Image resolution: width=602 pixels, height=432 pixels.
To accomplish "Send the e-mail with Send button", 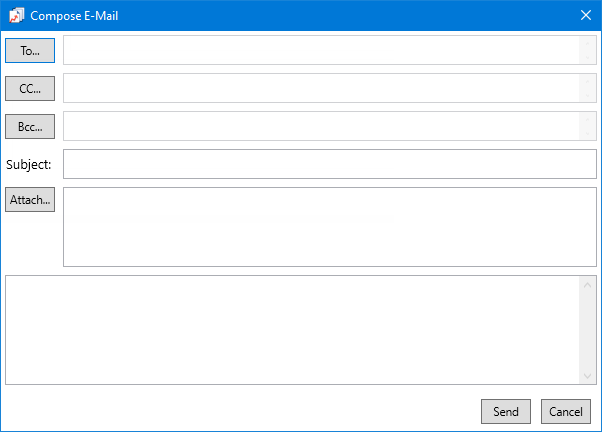I will pos(506,411).
